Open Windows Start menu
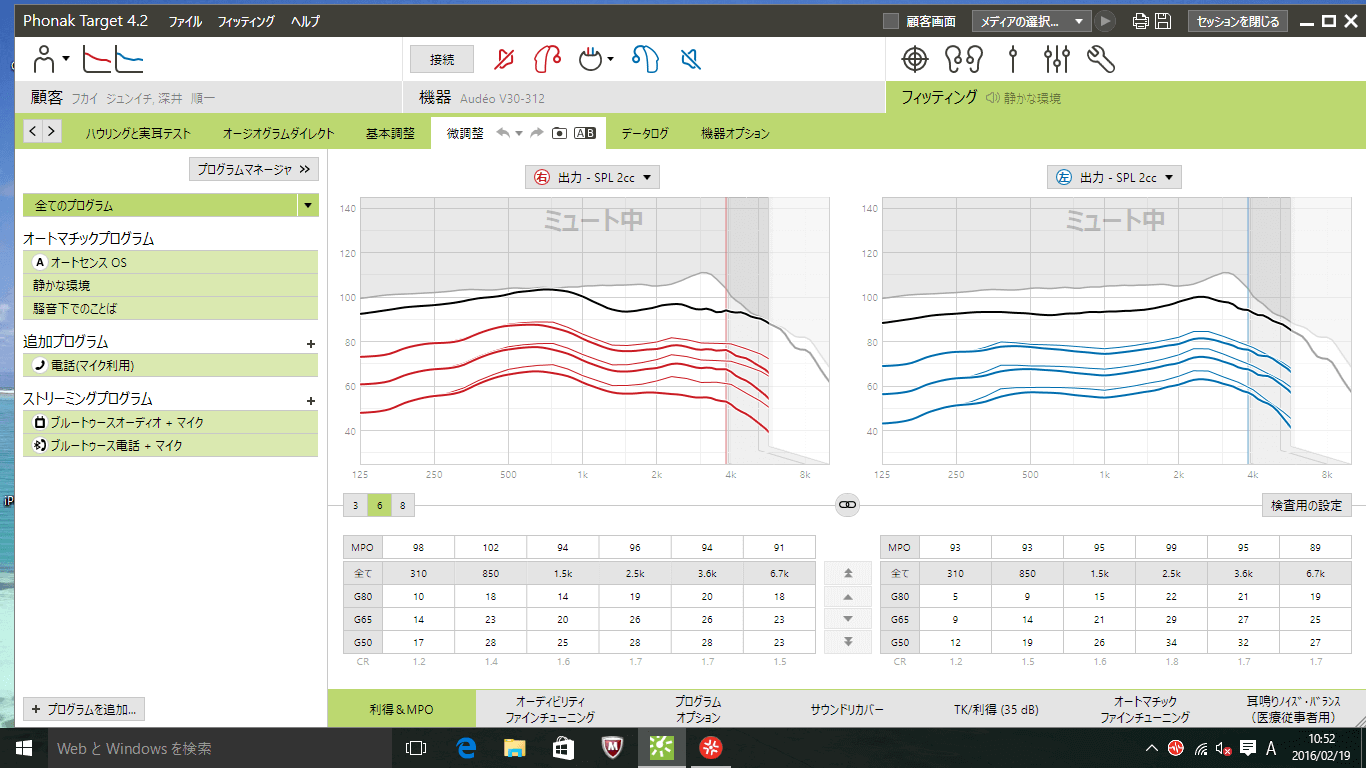The height and width of the screenshot is (768, 1366). pyautogui.click(x=24, y=747)
